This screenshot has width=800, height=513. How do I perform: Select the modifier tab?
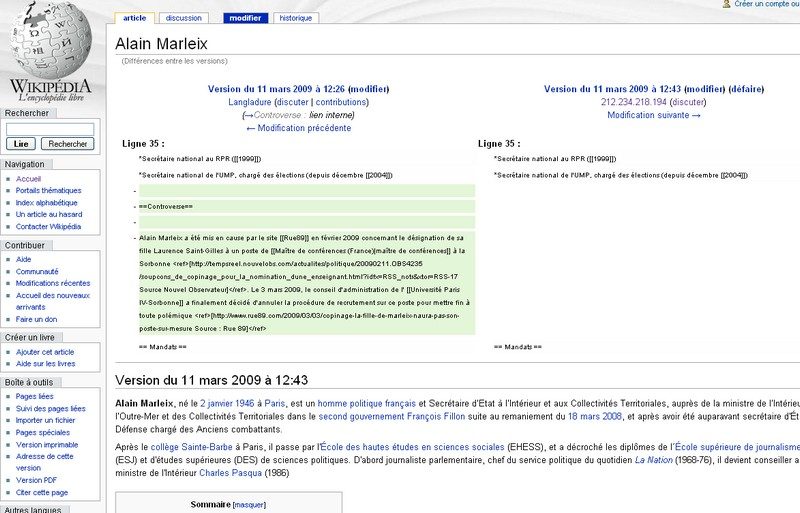coord(245,18)
